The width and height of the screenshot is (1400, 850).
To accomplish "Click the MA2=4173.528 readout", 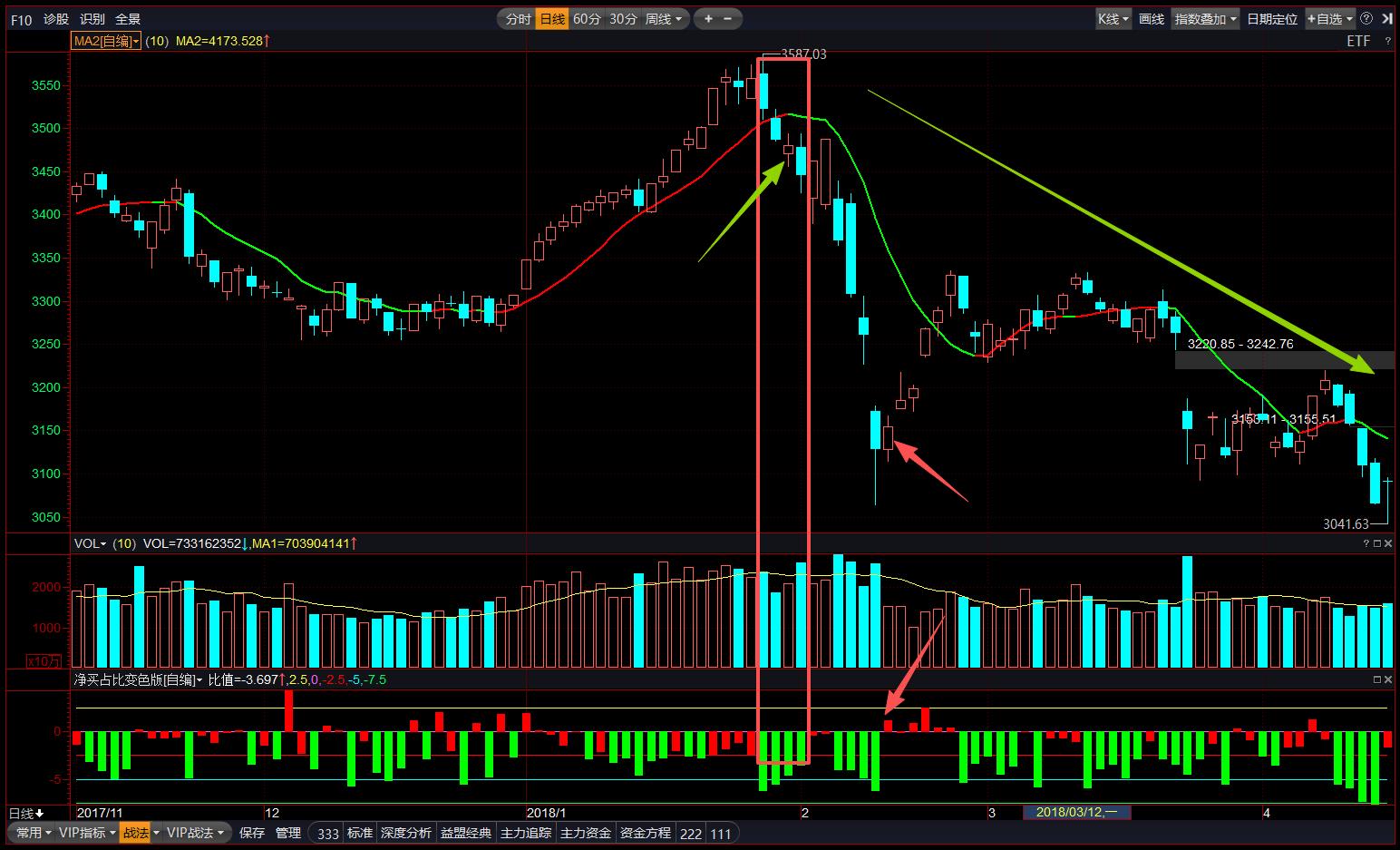I will coord(222,41).
